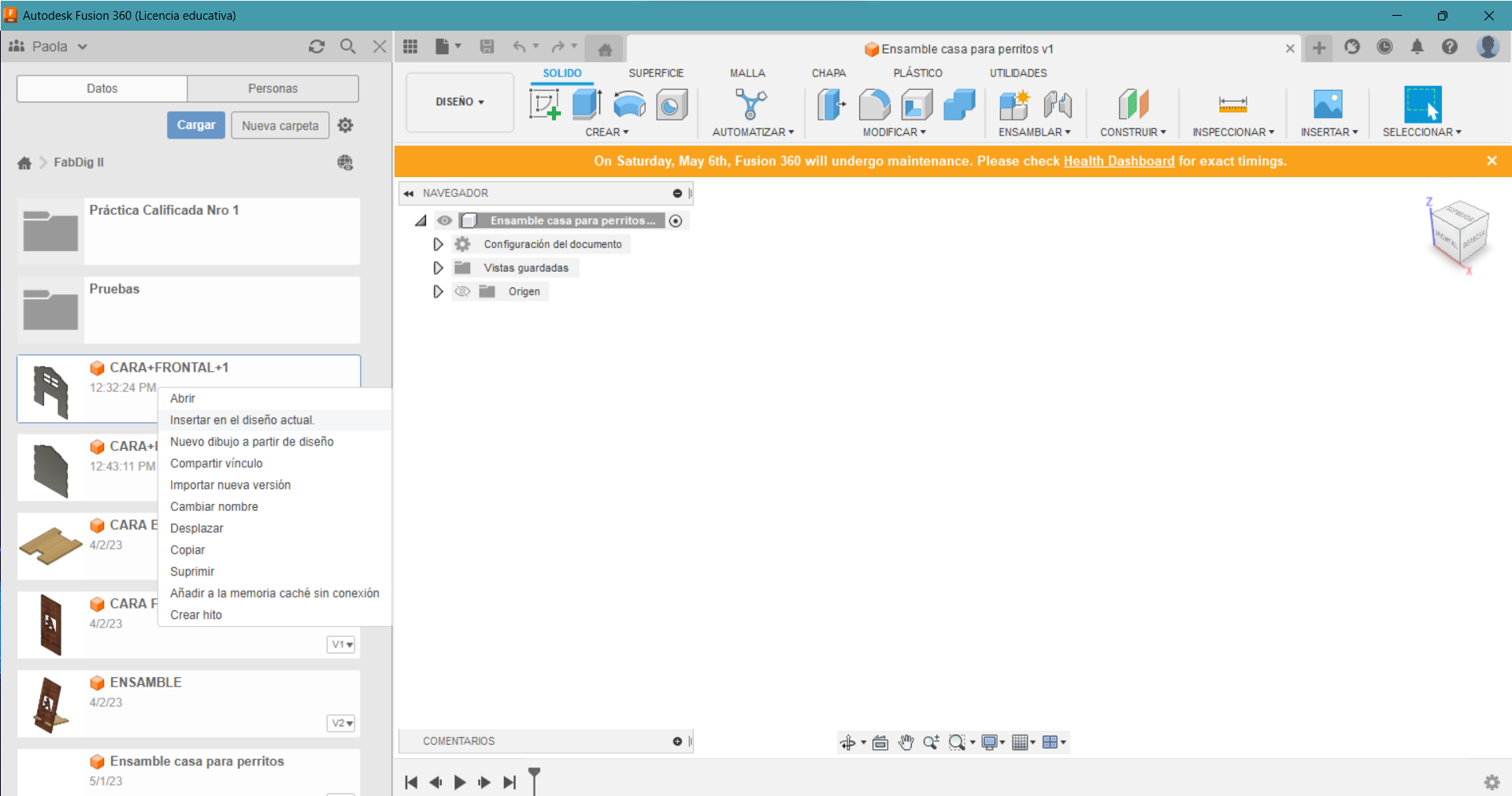Jump to timeline beginning
Image resolution: width=1512 pixels, height=796 pixels.
(410, 782)
